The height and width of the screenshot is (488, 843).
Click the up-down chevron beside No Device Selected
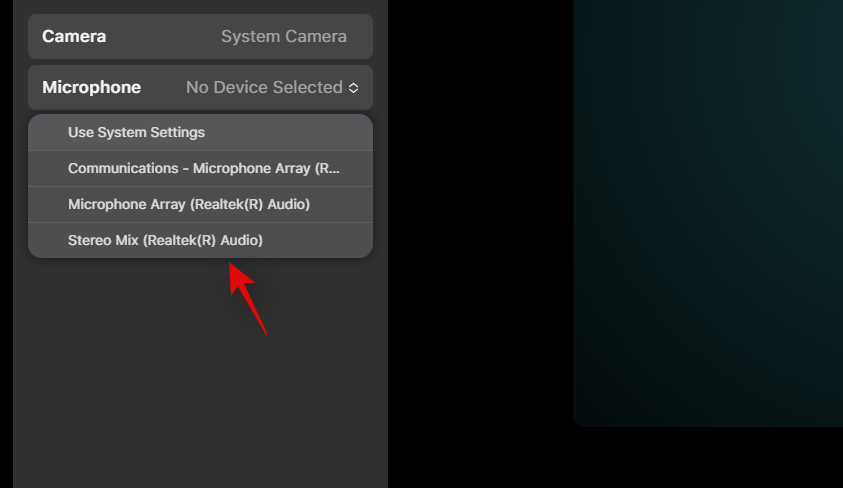tap(353, 88)
